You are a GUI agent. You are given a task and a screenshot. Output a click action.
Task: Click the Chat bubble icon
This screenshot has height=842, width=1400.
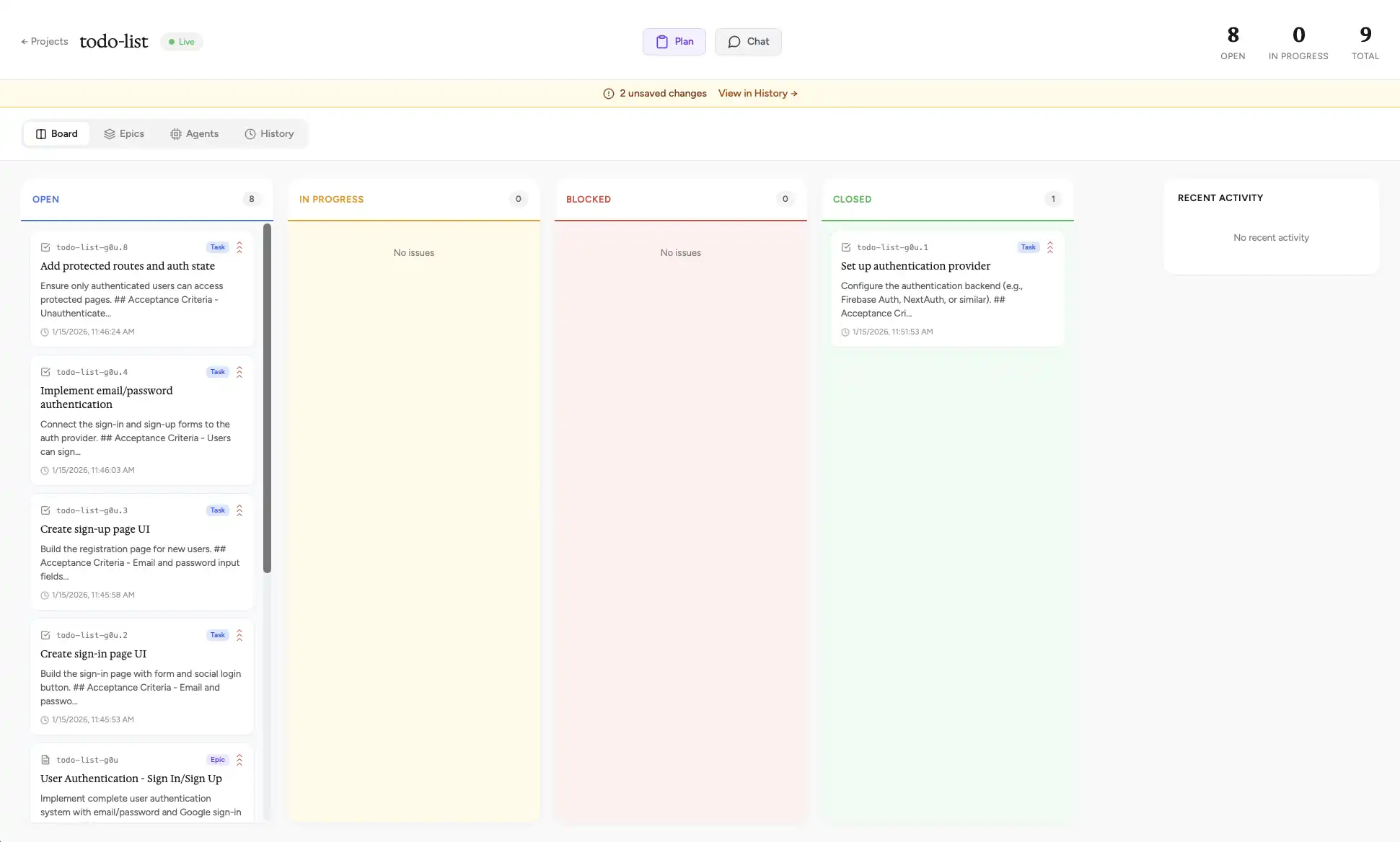coord(734,42)
